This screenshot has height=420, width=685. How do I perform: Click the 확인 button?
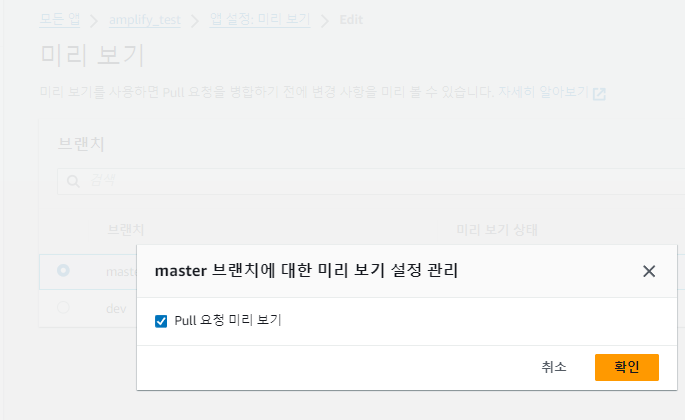point(626,367)
